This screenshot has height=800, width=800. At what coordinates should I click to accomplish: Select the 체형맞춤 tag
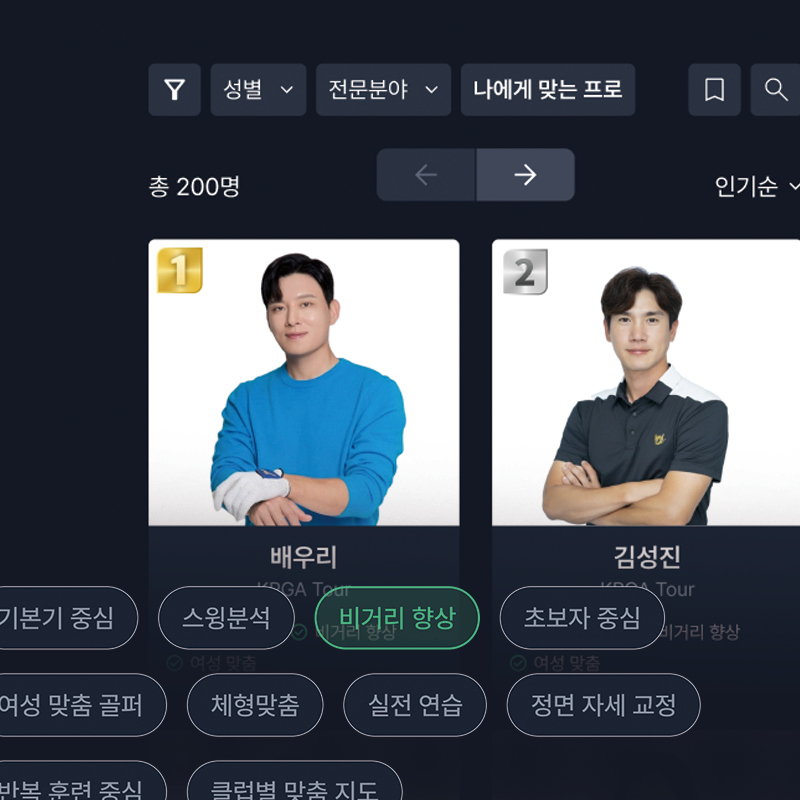click(255, 705)
